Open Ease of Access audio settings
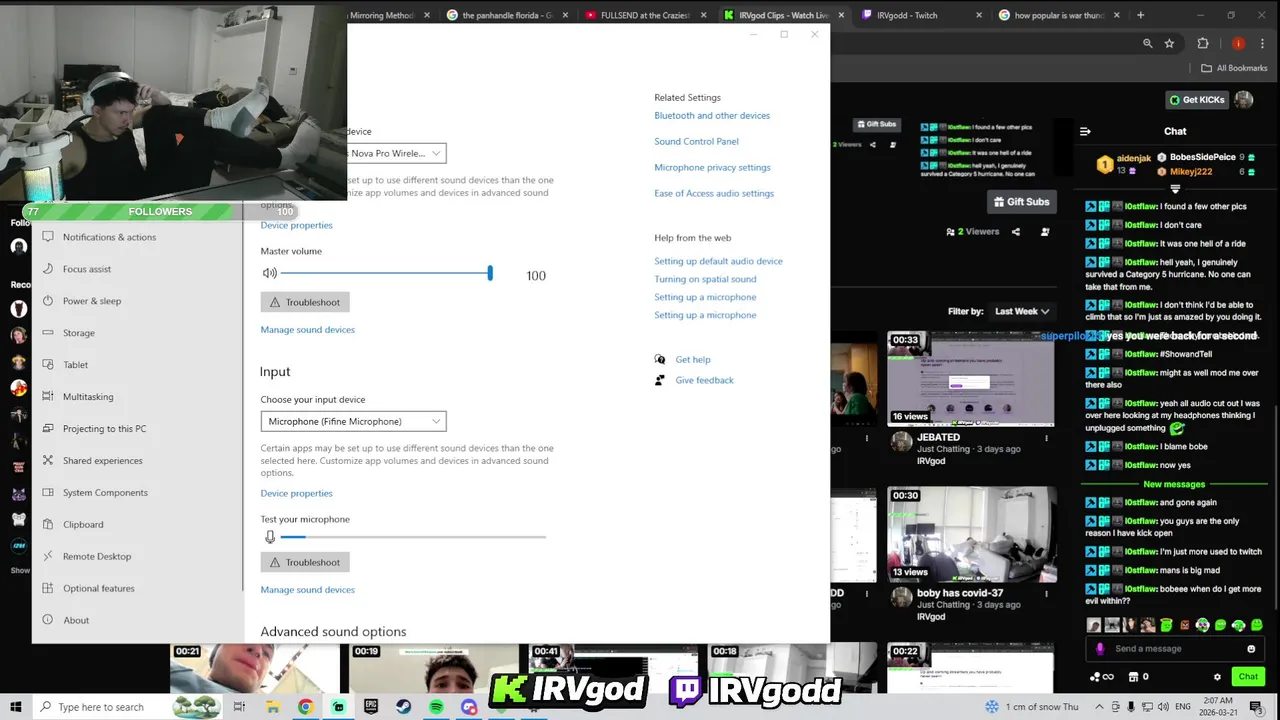Screen dimensions: 1280x720 point(714,193)
